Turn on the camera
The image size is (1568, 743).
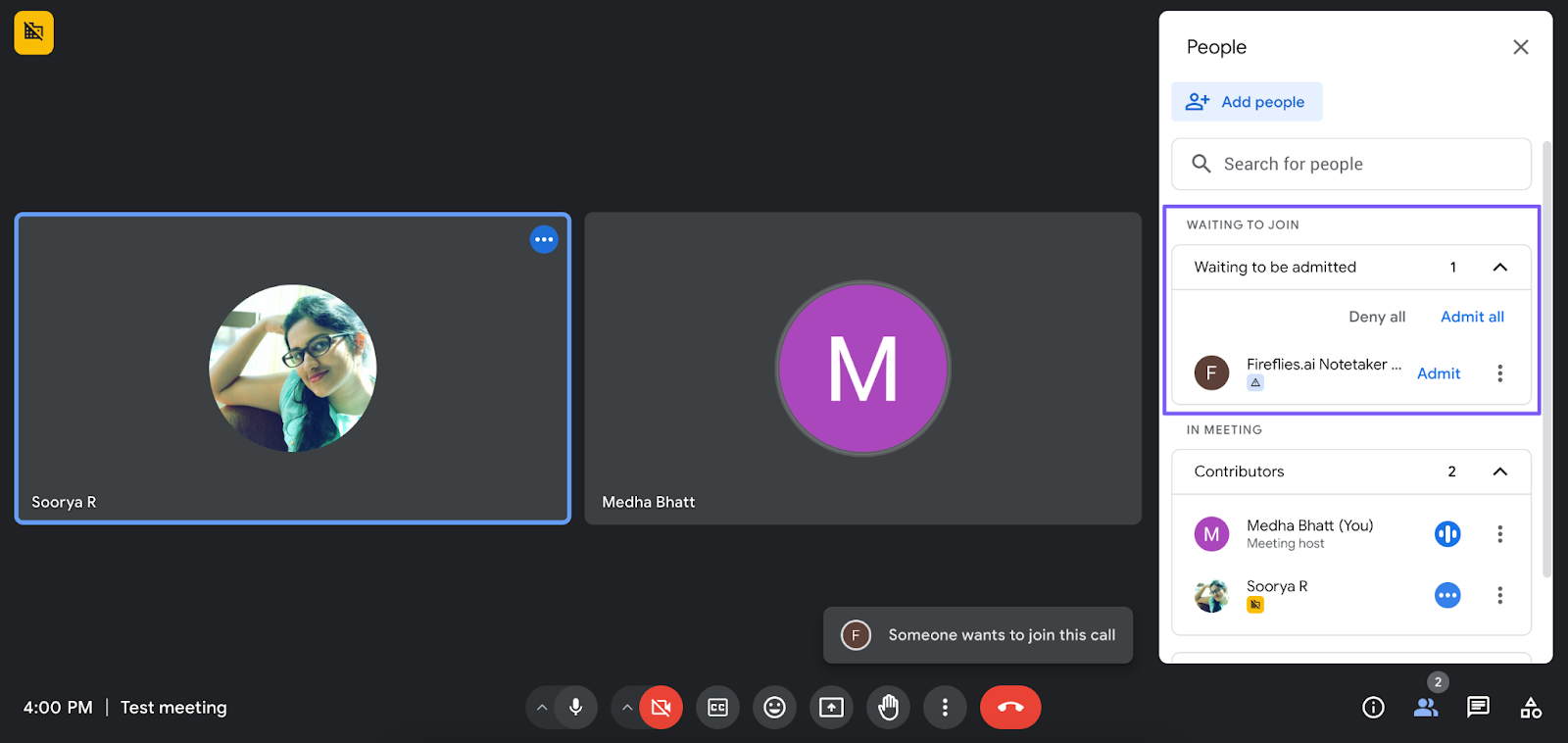(661, 708)
